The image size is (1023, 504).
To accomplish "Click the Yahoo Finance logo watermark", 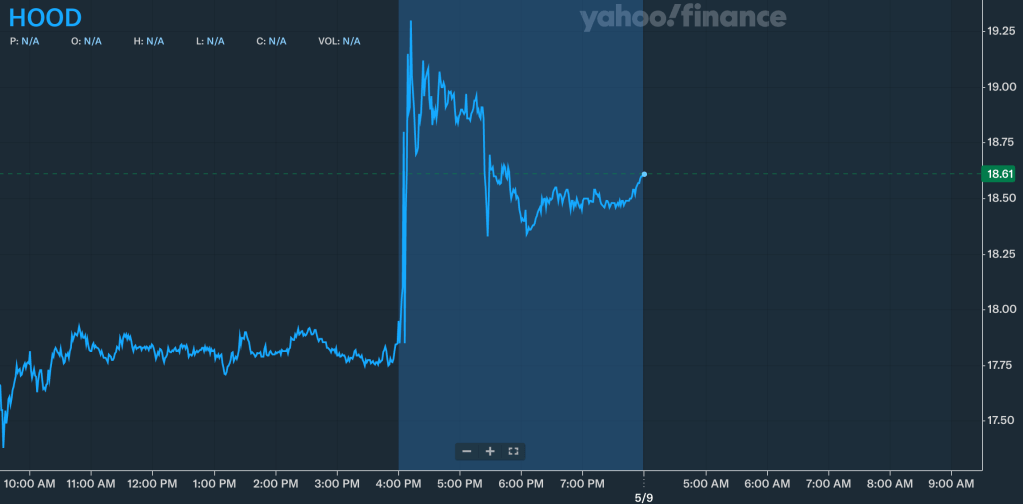I will (x=682, y=18).
